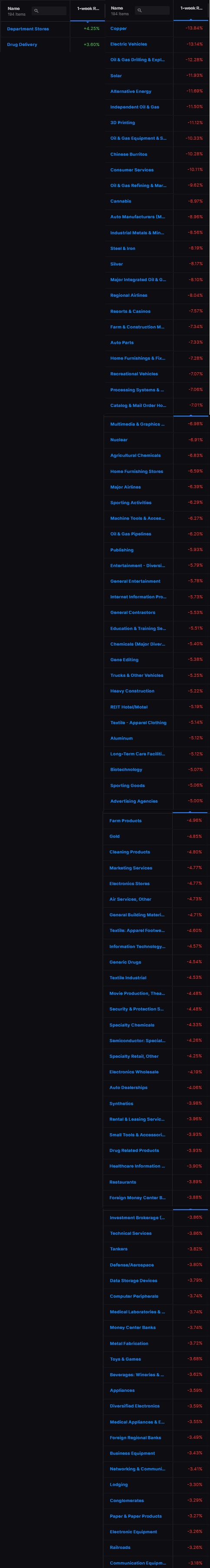Image resolution: width=210 pixels, height=1568 pixels.
Task: Open the Railroads industry link
Action: pos(120,1548)
